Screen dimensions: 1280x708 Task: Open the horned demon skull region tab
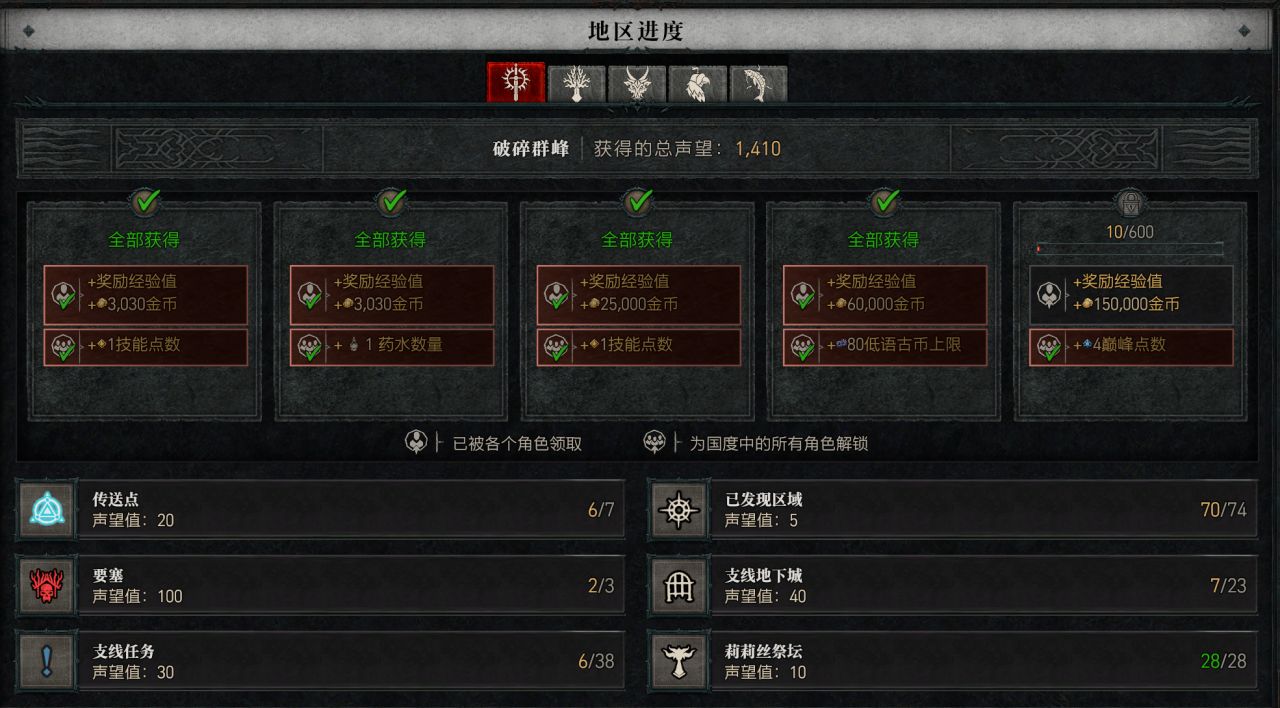(637, 85)
